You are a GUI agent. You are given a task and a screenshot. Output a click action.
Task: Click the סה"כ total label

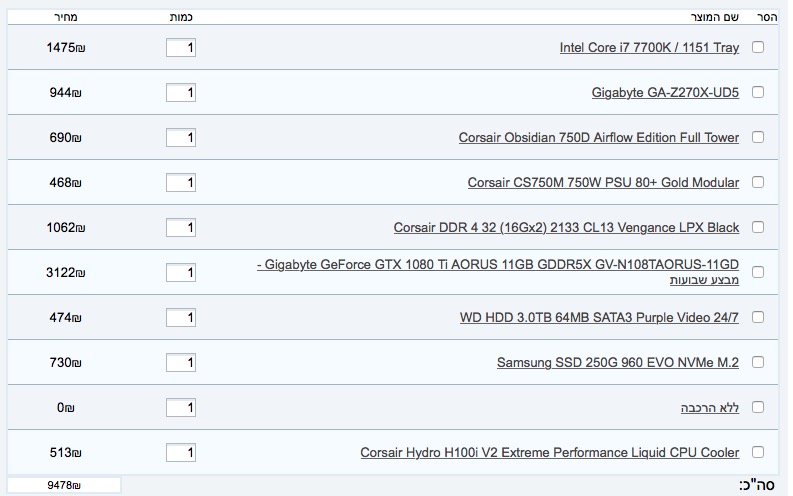[757, 485]
